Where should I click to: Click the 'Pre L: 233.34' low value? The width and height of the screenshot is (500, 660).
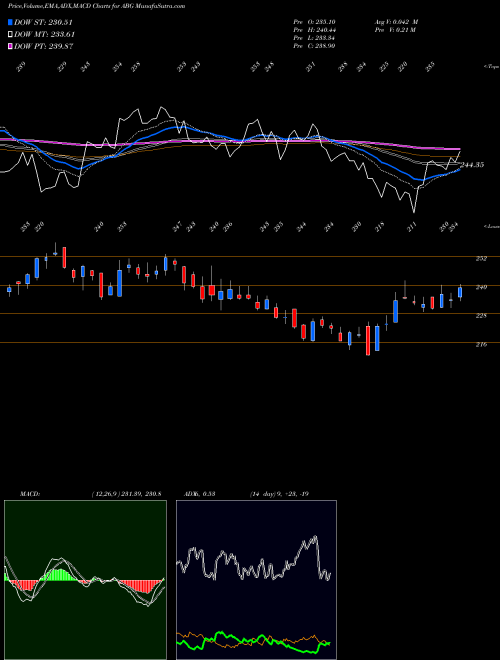(x=314, y=38)
